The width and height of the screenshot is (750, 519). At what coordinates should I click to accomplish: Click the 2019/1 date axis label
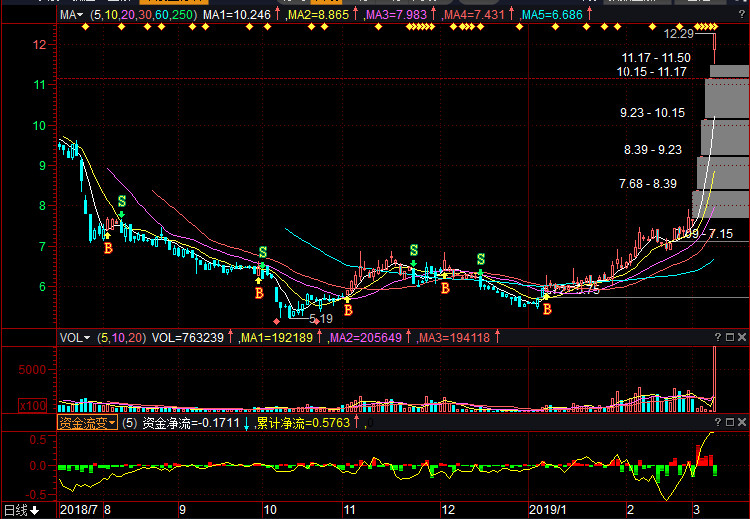click(548, 510)
